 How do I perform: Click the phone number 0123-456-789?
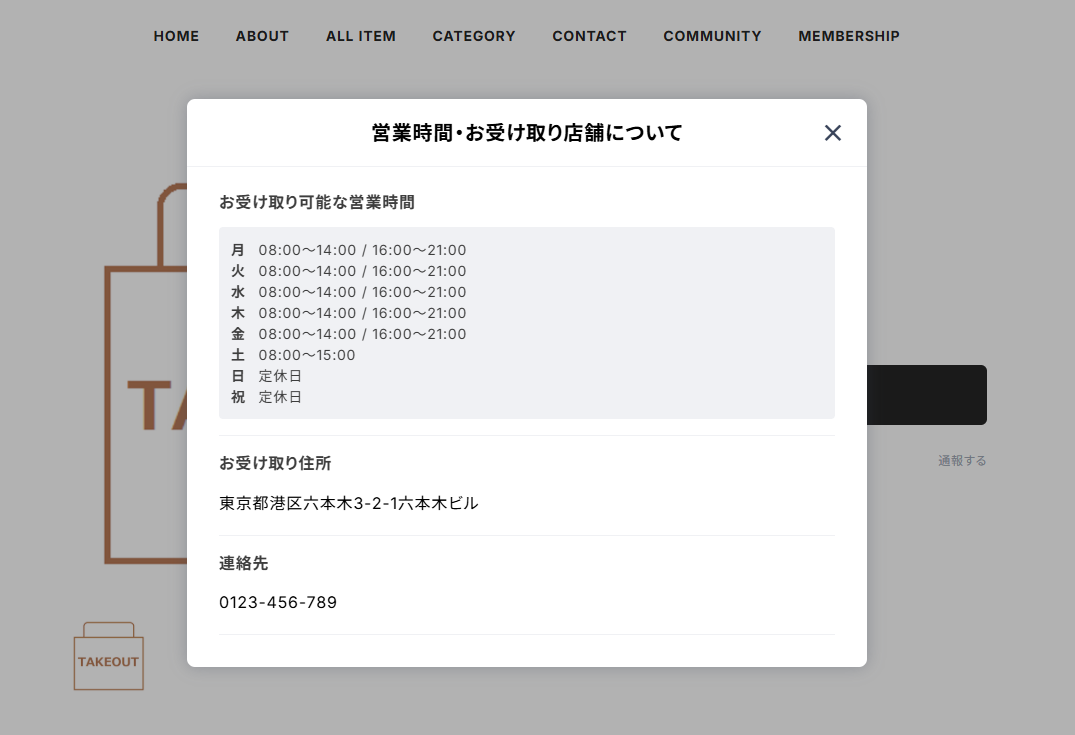tap(278, 603)
